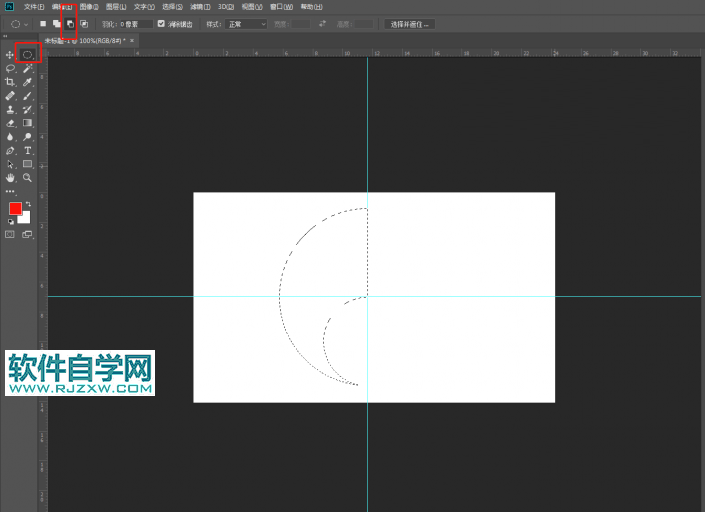Open the 文件 (File) menu
705x512 pixels.
[34, 6]
